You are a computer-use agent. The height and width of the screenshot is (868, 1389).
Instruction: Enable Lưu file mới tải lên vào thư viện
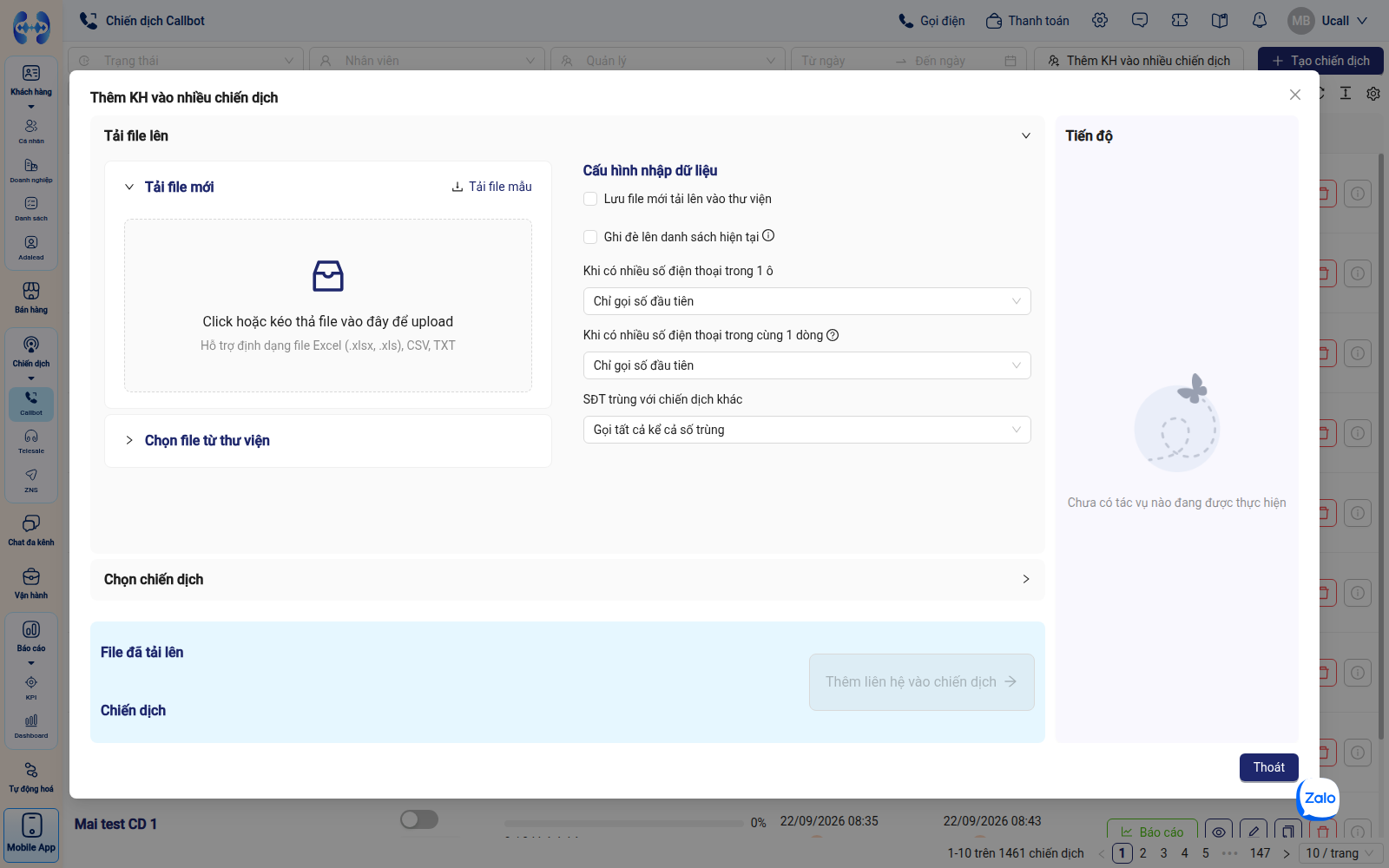[x=590, y=199]
